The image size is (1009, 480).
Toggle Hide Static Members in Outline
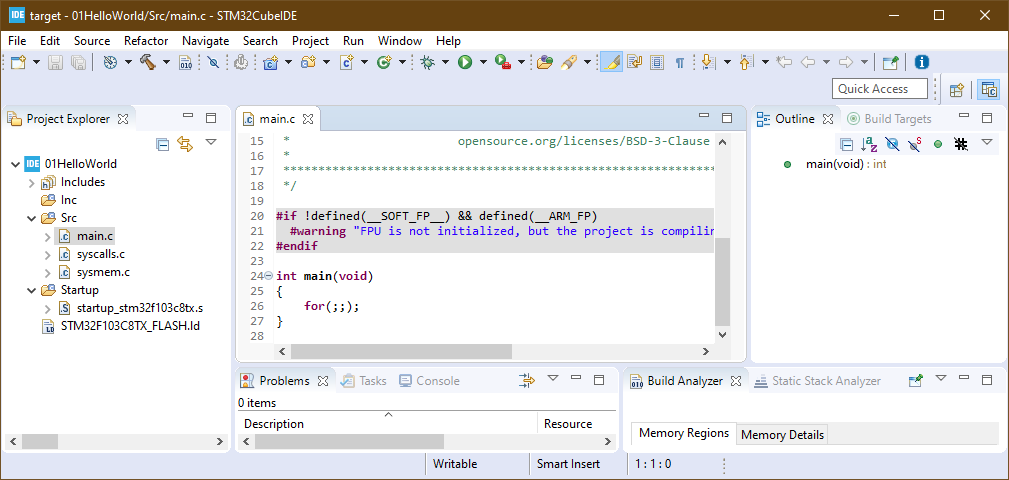click(914, 144)
